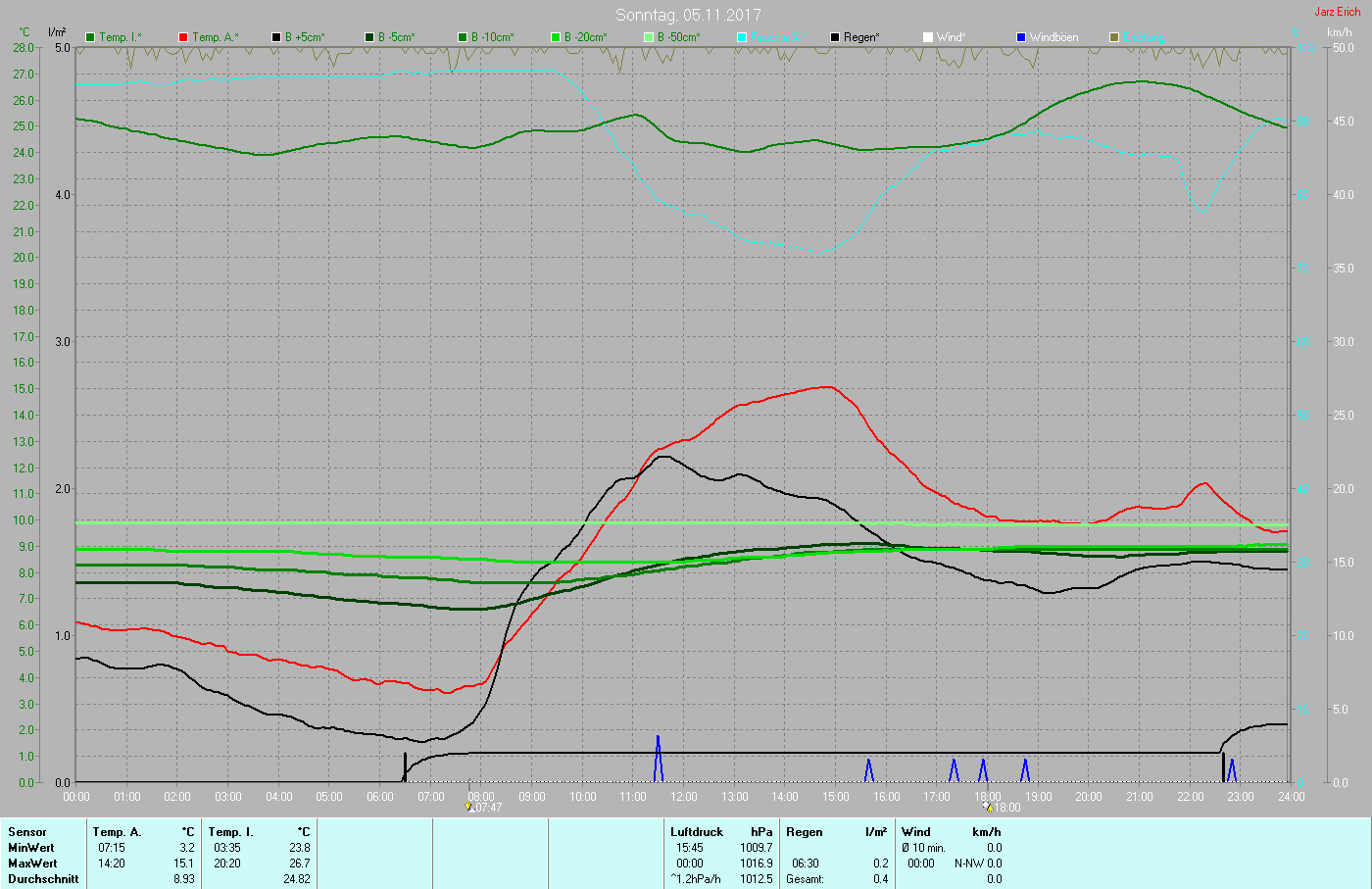Click the 3.2 minimum temperature value
Viewport: 1372px width, 889px height.
(186, 848)
